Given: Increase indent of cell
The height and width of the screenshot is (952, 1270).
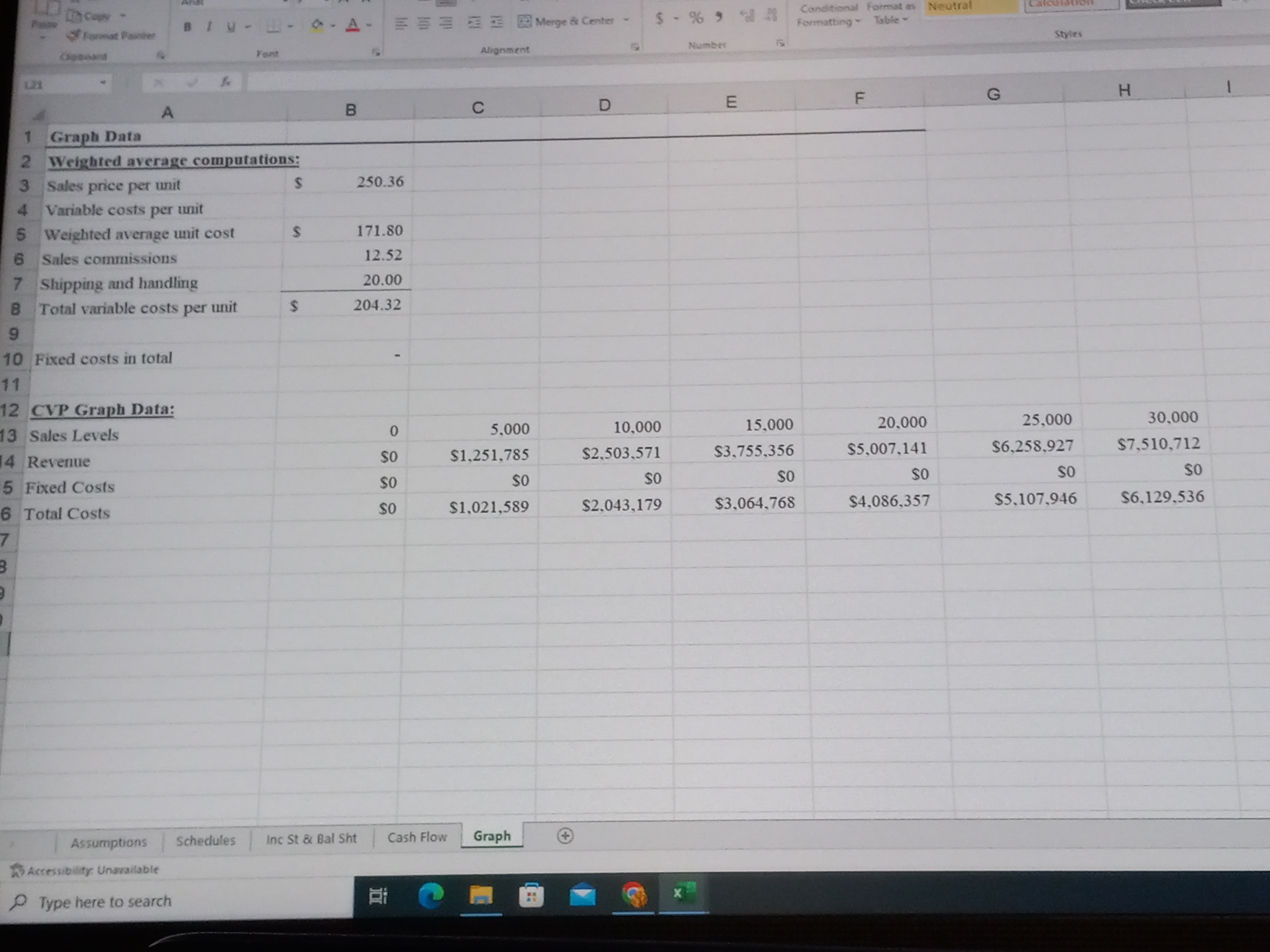Looking at the screenshot, I should [496, 22].
